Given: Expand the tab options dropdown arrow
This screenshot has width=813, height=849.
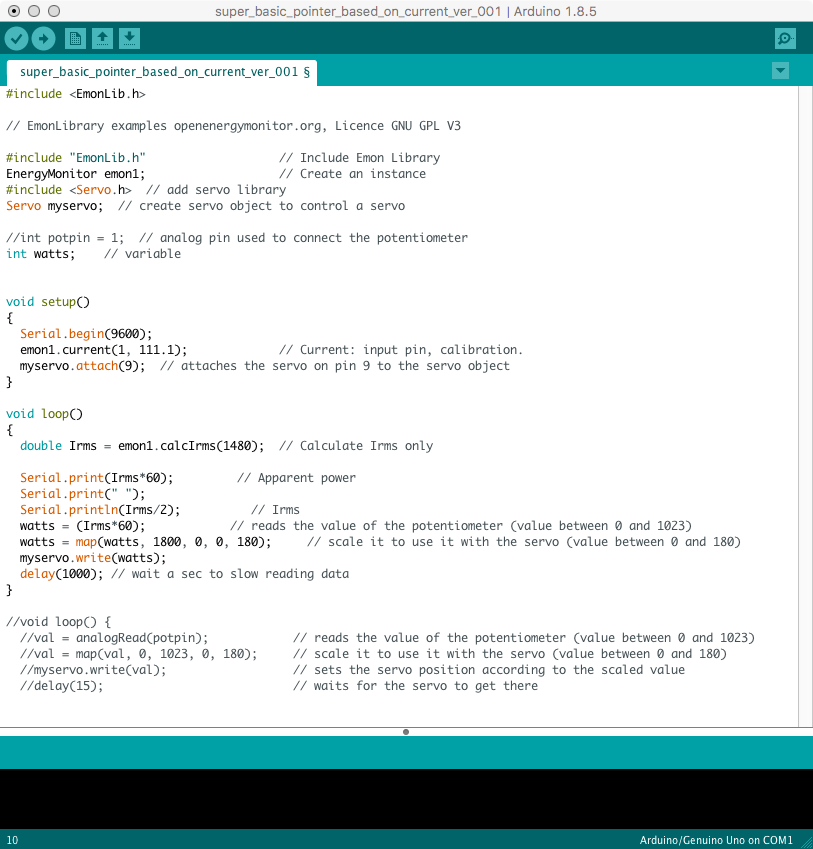Looking at the screenshot, I should pyautogui.click(x=781, y=71).
